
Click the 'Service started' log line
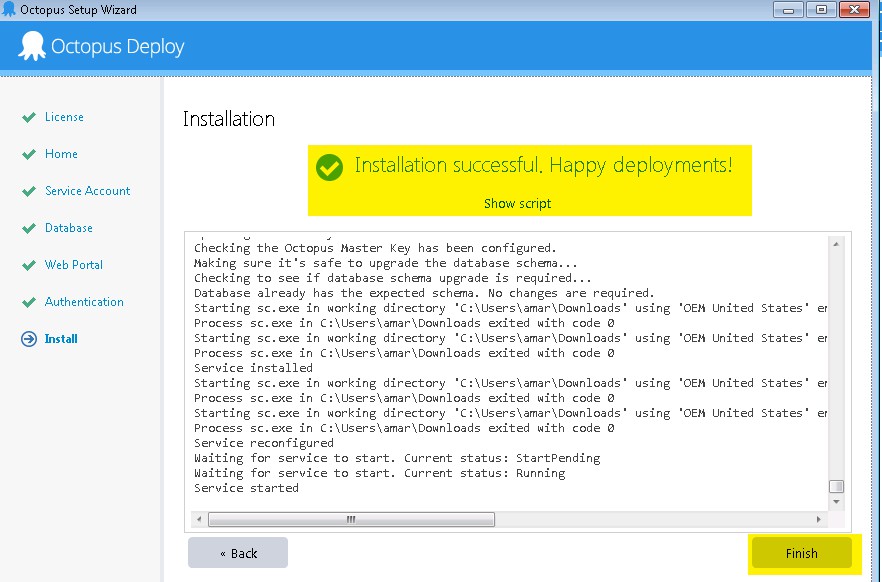click(x=246, y=488)
